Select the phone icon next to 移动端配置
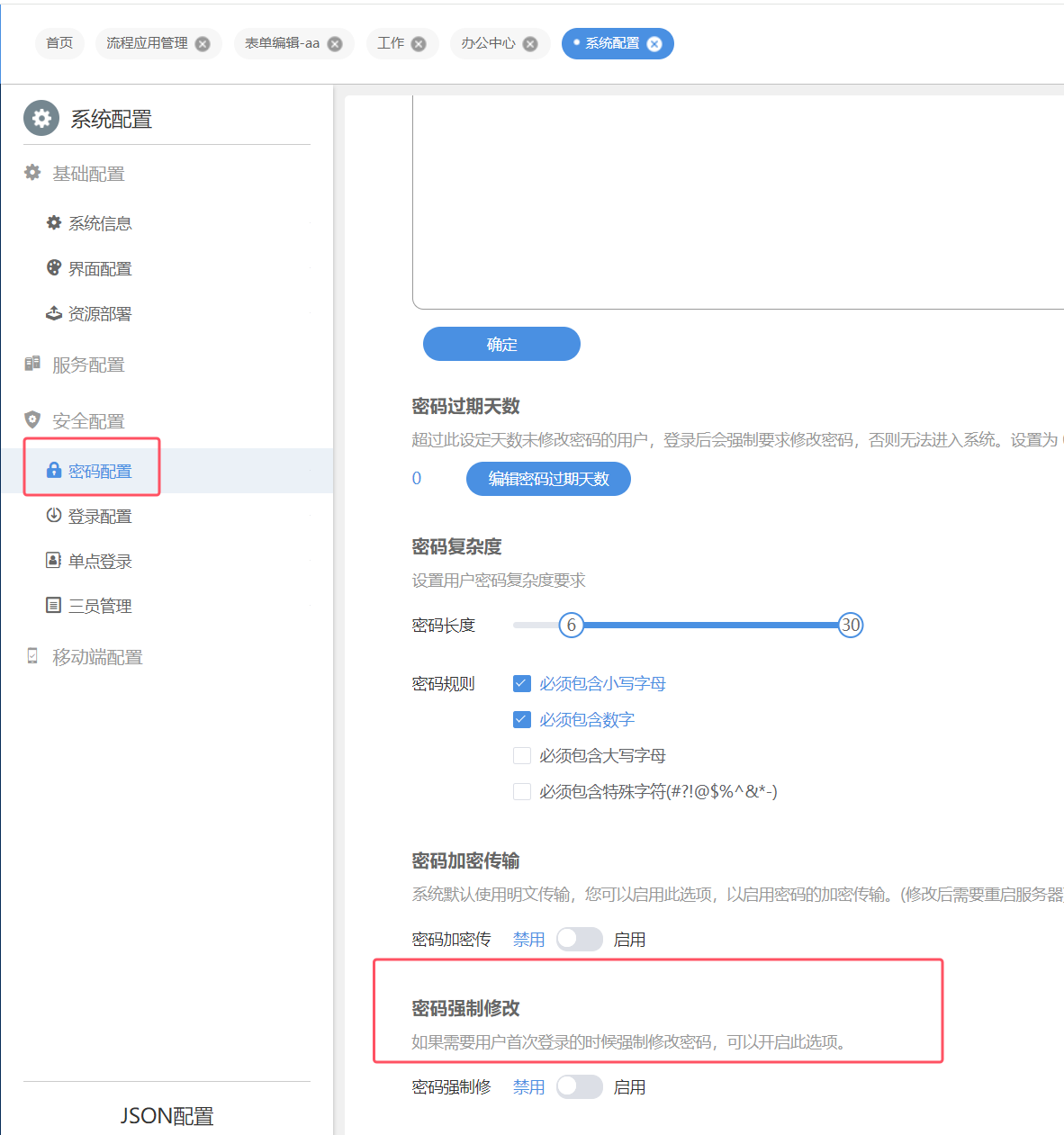This screenshot has width=1064, height=1135. coord(32,656)
